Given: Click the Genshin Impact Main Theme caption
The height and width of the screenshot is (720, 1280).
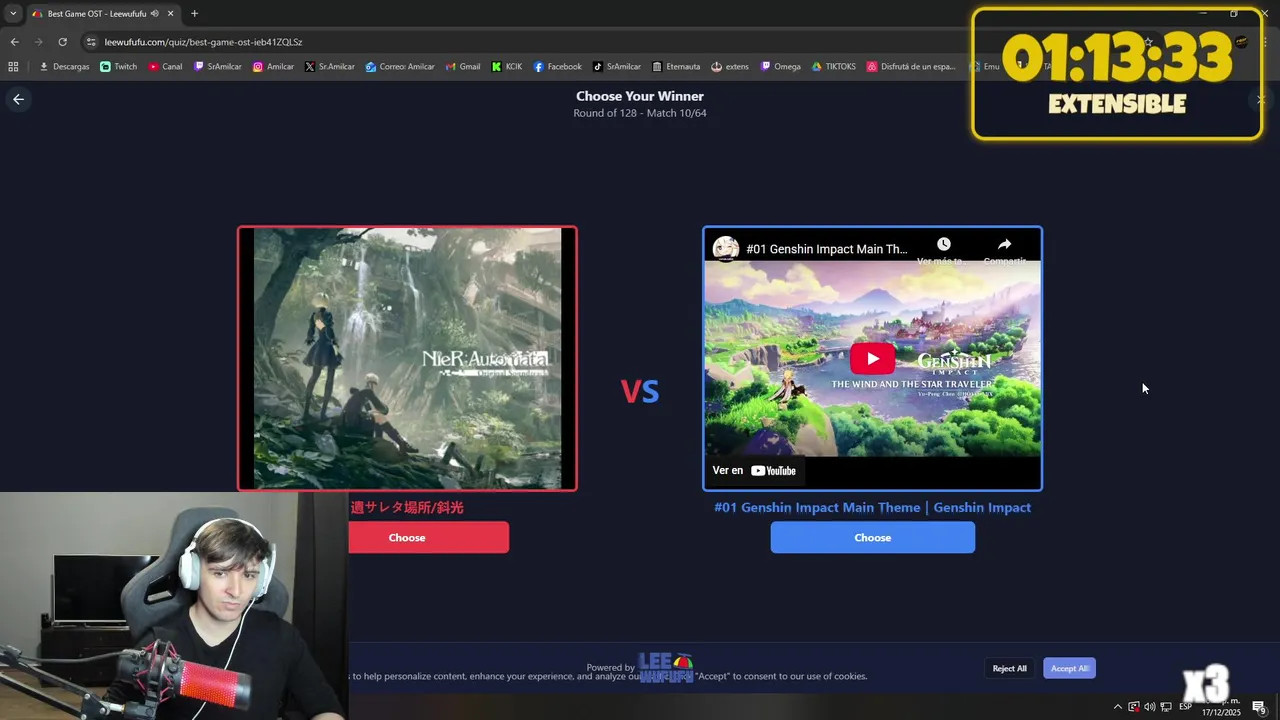Looking at the screenshot, I should [x=872, y=507].
